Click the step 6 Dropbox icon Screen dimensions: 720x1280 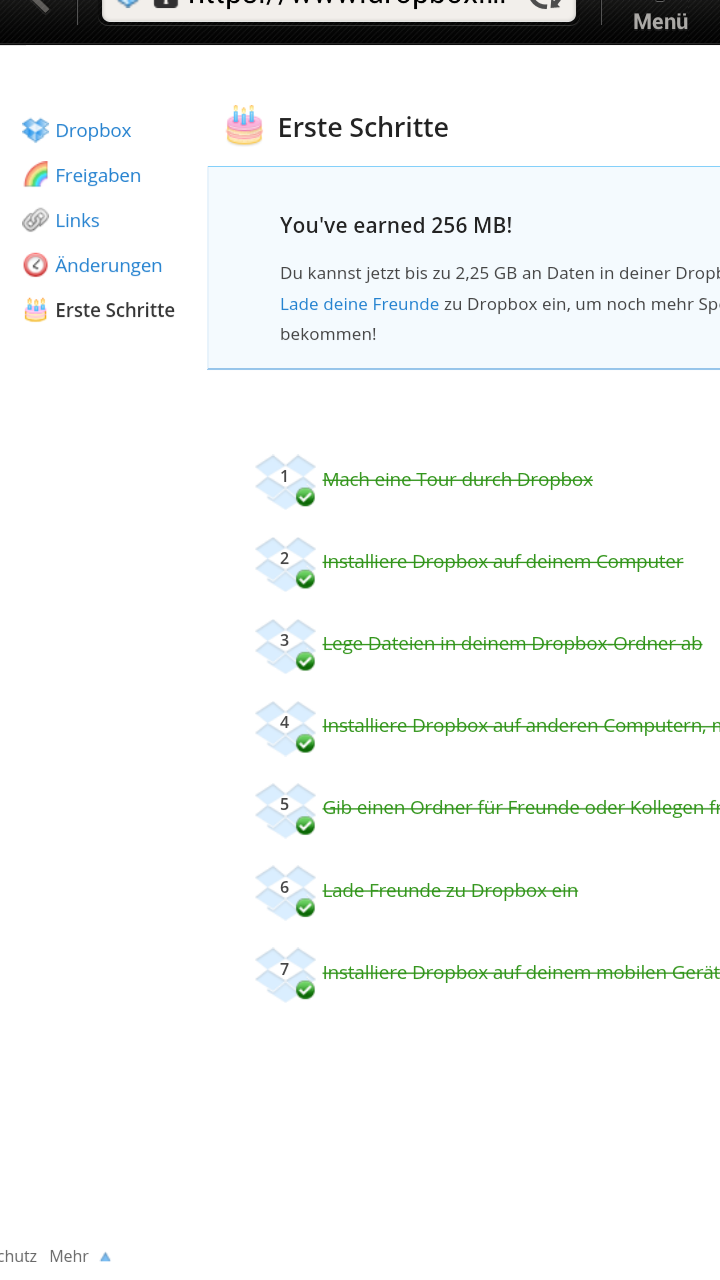[x=286, y=892]
